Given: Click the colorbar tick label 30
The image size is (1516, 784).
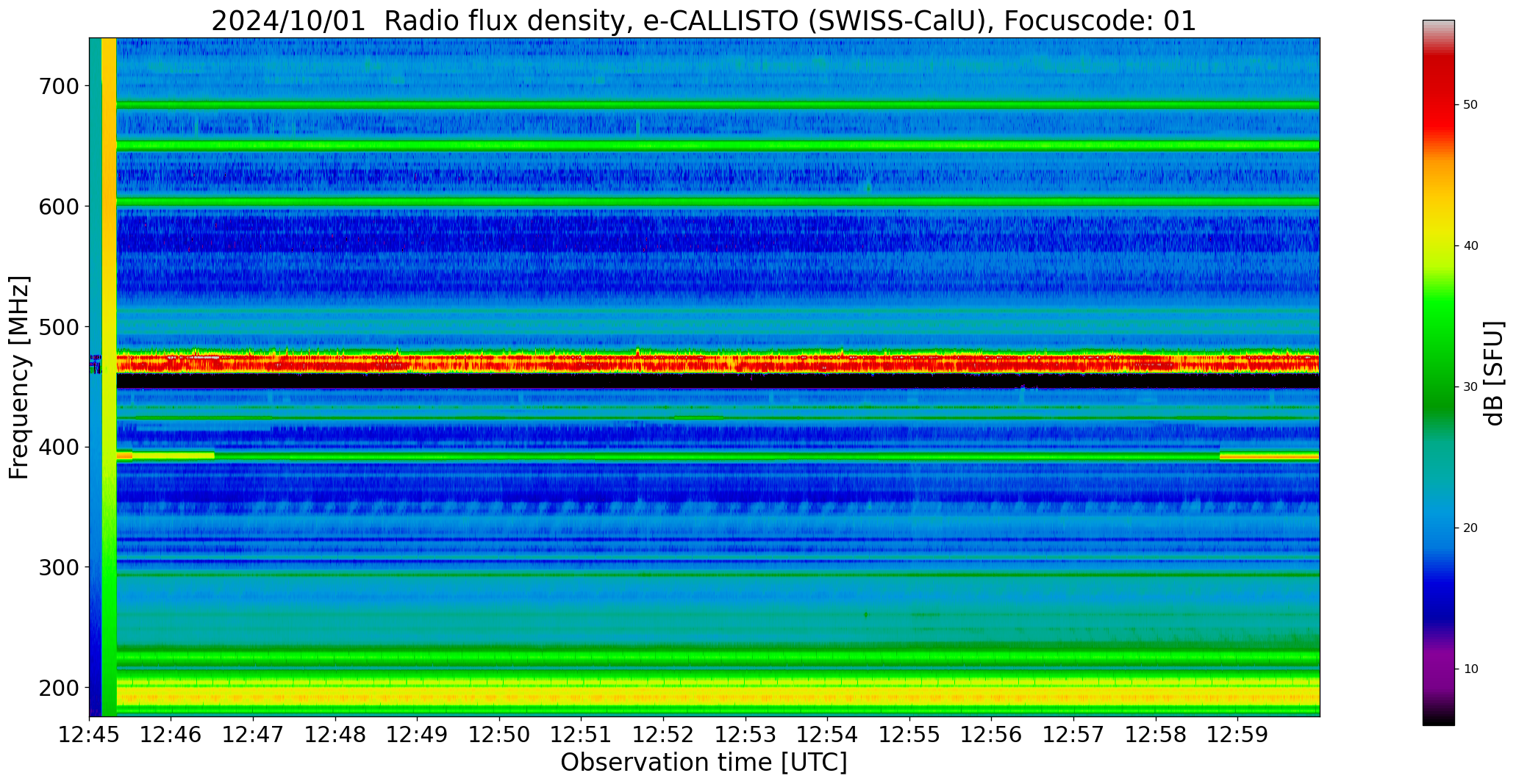Looking at the screenshot, I should [x=1470, y=387].
